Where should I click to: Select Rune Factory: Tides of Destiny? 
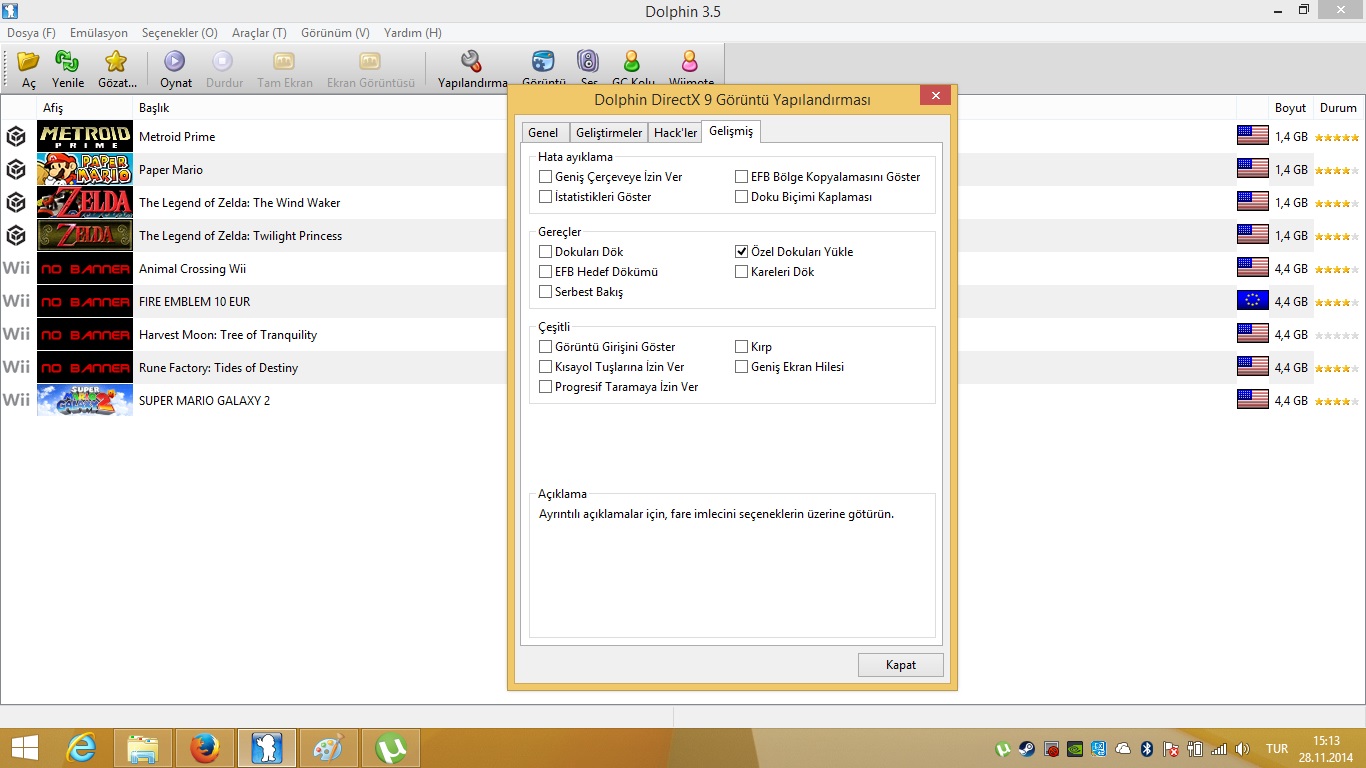click(218, 367)
